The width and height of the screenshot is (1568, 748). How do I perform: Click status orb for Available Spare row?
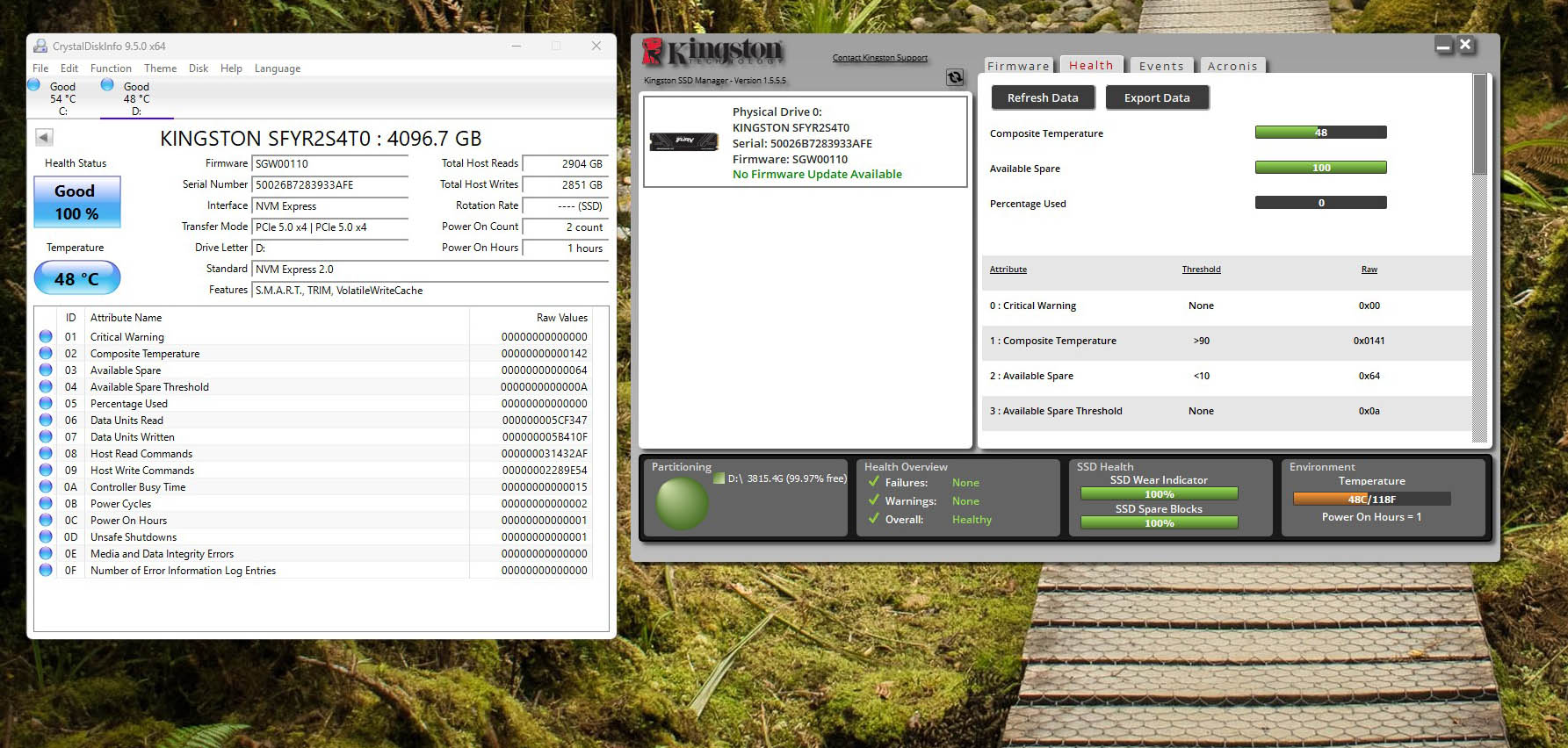(46, 370)
